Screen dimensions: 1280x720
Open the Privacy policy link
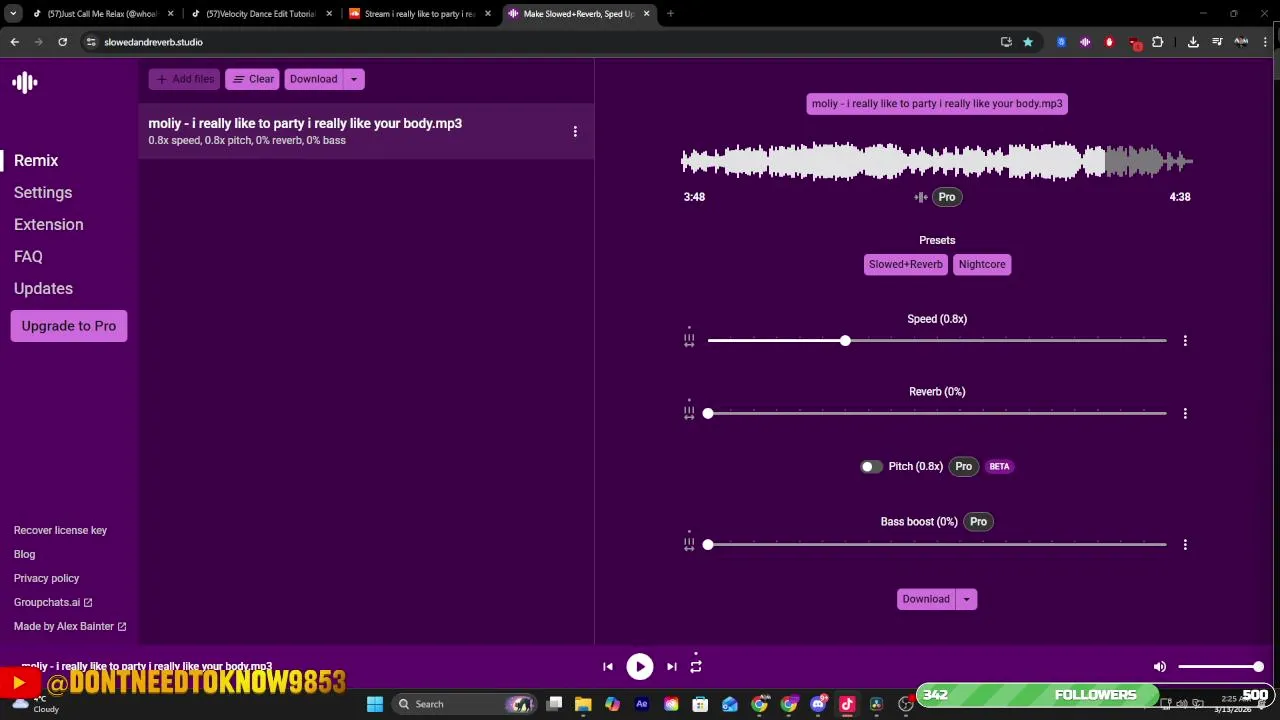pos(46,579)
